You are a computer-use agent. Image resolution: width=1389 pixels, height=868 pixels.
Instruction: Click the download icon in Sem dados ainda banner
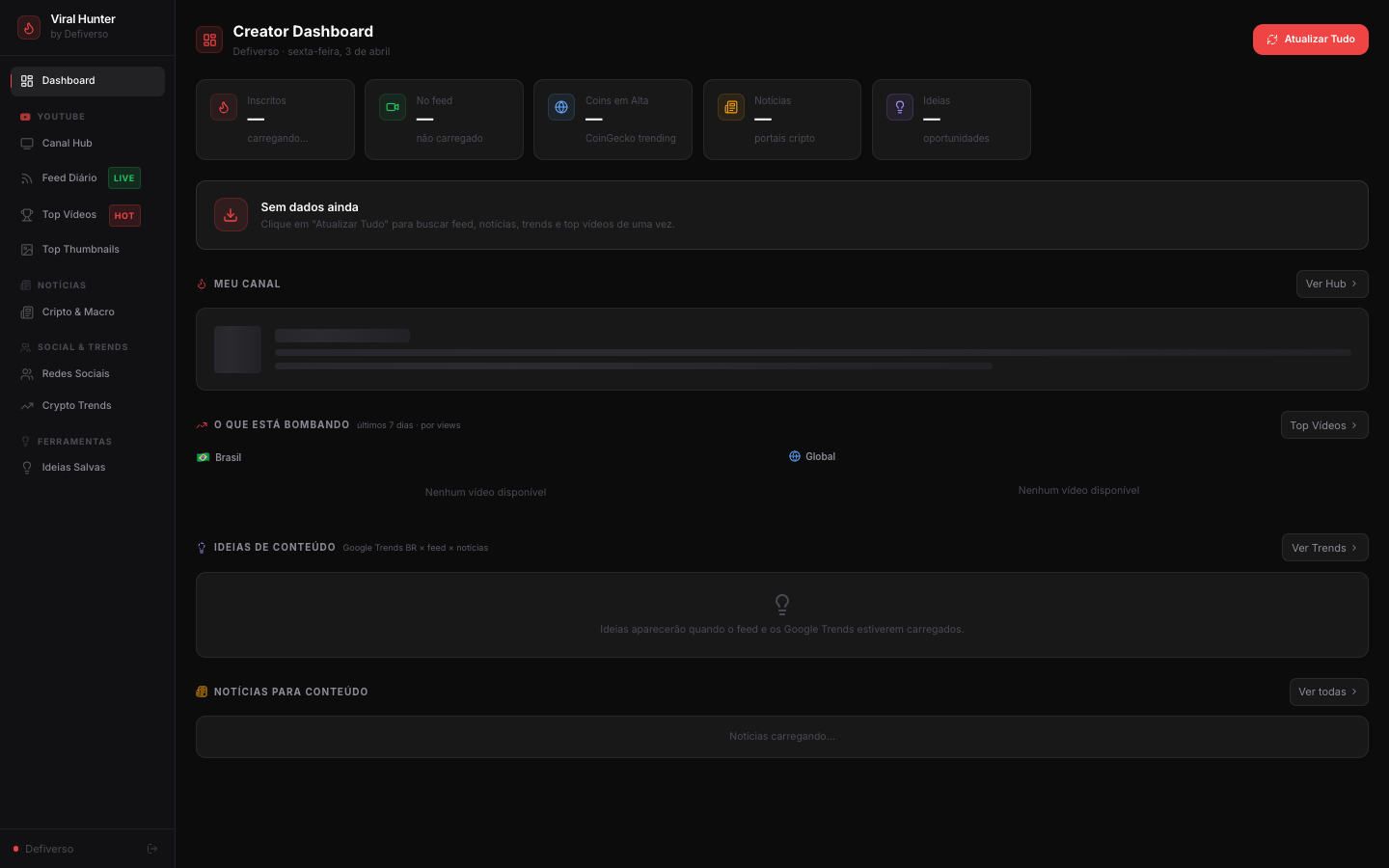coord(231,214)
